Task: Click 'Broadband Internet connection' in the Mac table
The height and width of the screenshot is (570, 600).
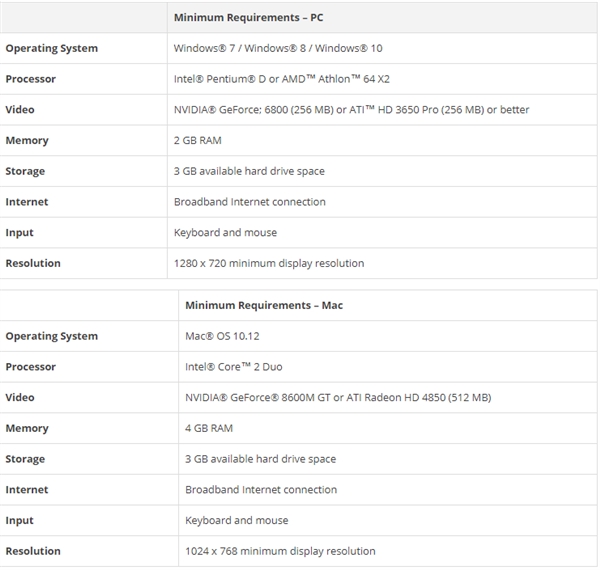Action: tap(260, 490)
